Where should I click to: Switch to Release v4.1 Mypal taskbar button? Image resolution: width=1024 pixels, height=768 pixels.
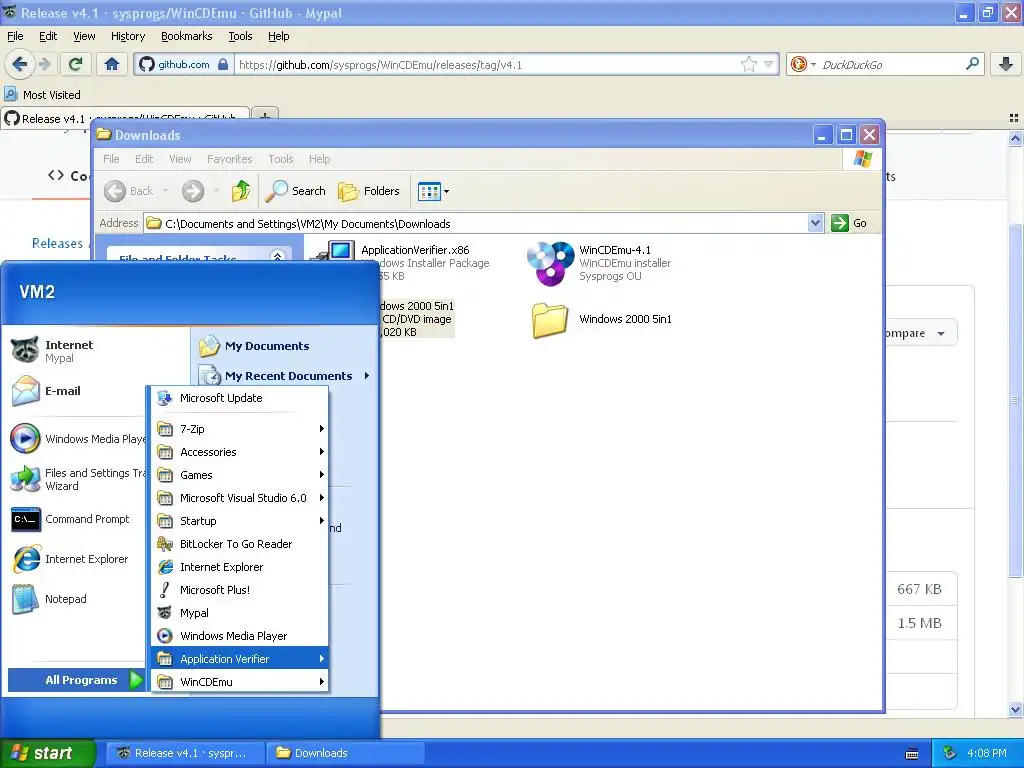[186, 753]
